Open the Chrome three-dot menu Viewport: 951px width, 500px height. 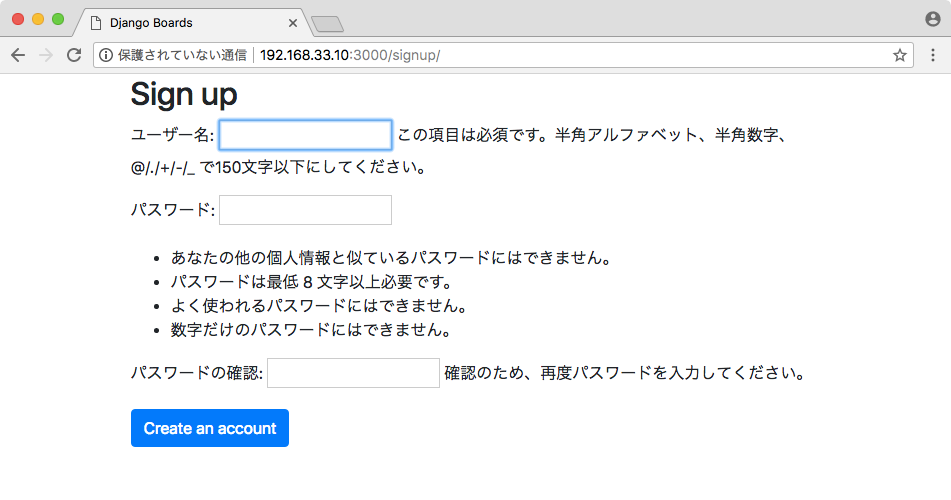tap(933, 55)
